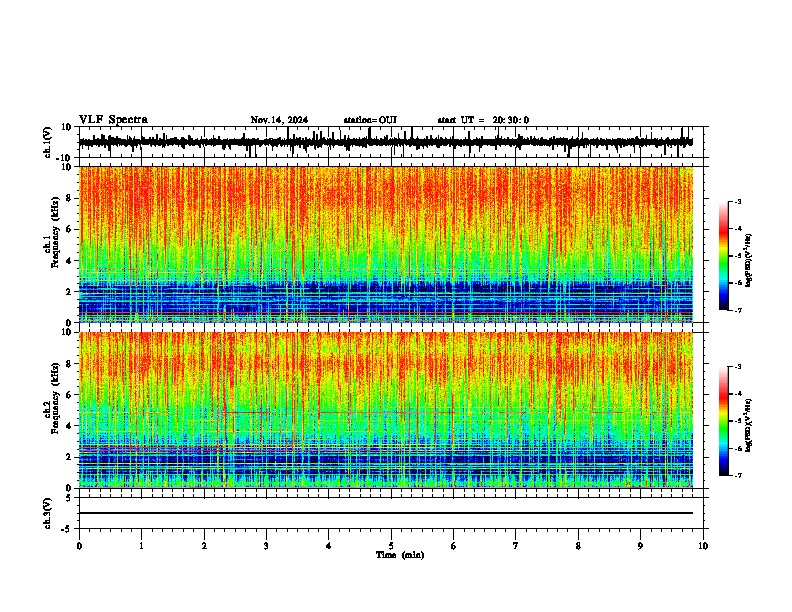The image size is (792, 612).
Task: Click the 'VLF Spectra' title text
Action: pos(113,120)
